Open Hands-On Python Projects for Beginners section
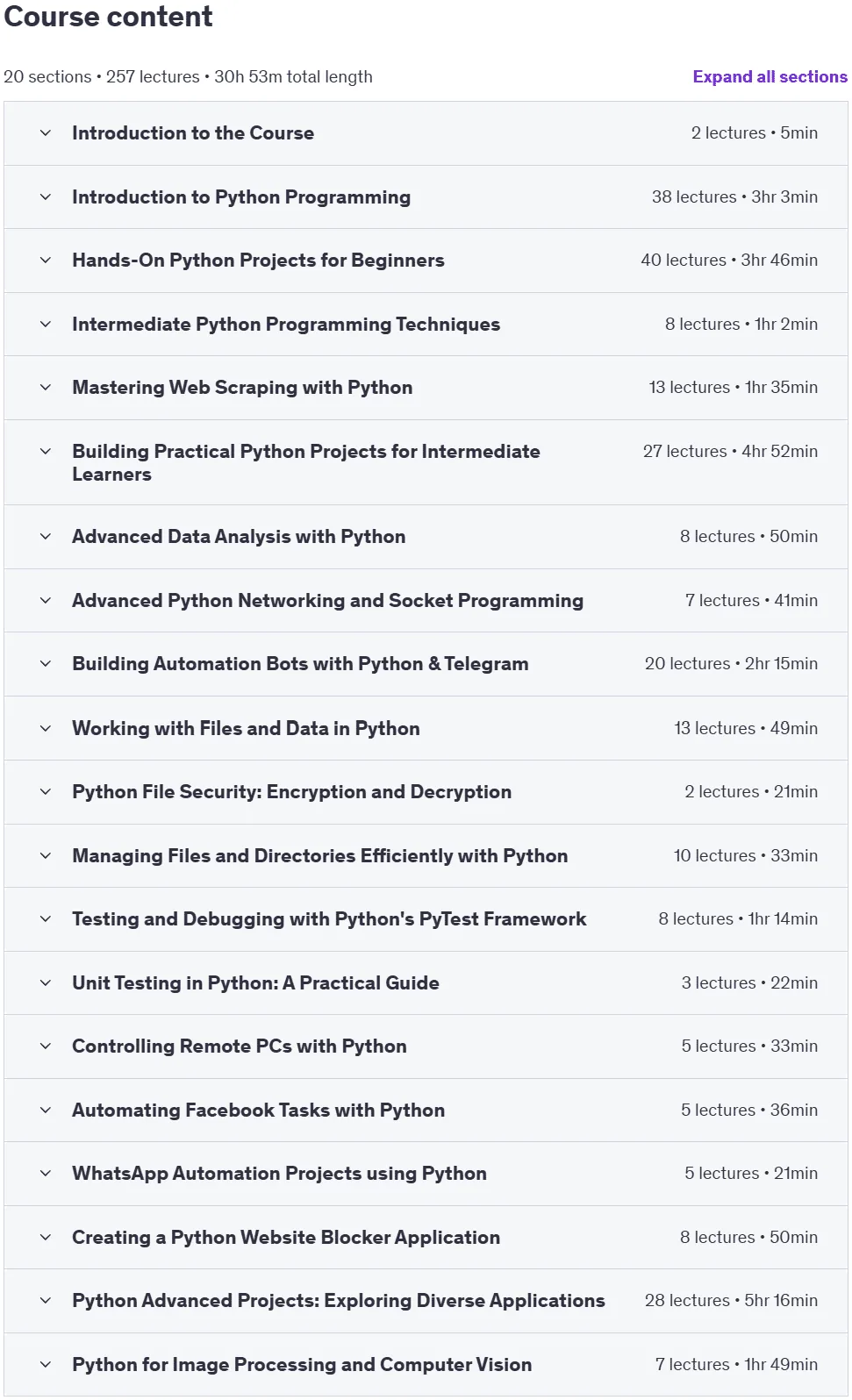 (x=426, y=261)
